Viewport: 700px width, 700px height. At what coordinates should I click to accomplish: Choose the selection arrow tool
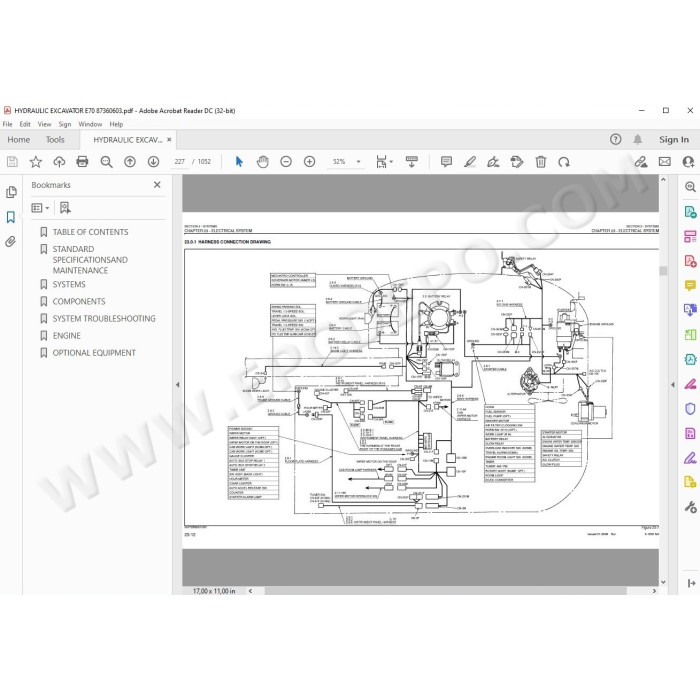click(239, 162)
